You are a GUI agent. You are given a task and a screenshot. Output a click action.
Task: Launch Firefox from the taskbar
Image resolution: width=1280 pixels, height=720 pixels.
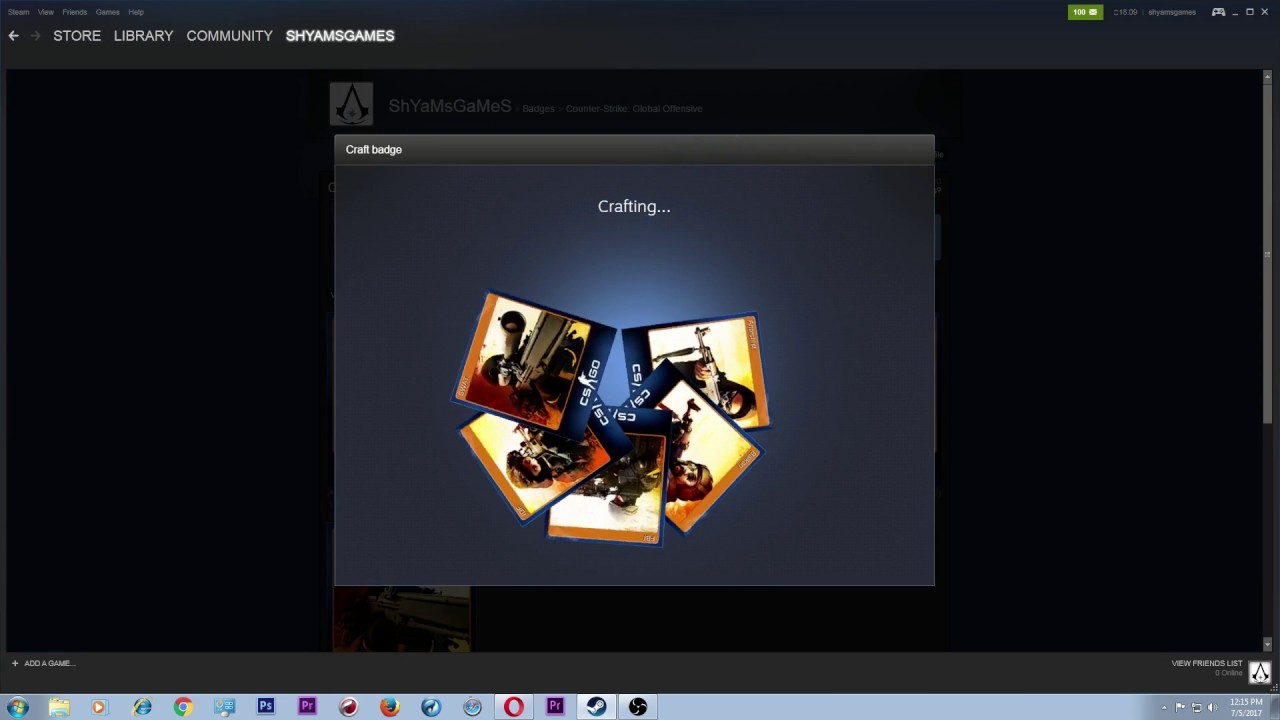tap(390, 707)
